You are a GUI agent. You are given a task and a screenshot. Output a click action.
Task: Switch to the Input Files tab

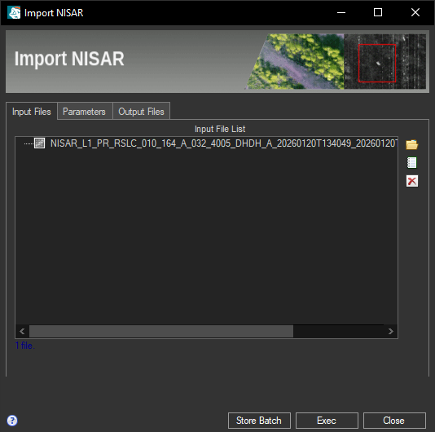click(32, 111)
